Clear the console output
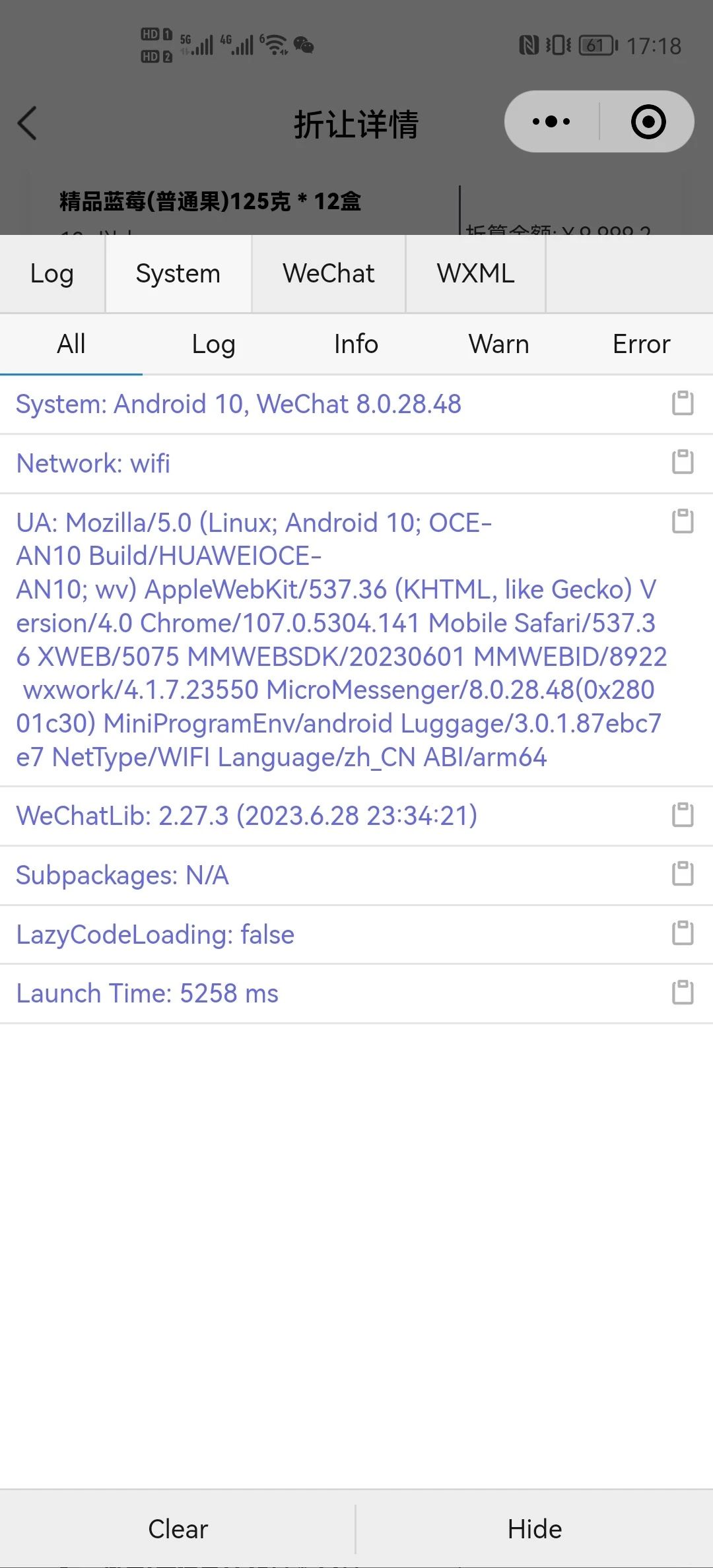This screenshot has height=1568, width=713. click(178, 1529)
